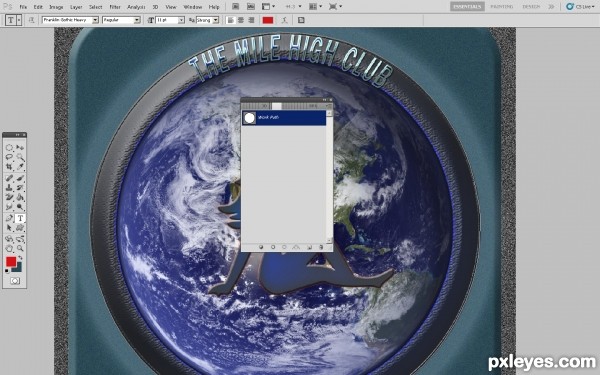
Task: Swap foreground and background colors
Action: tap(20, 258)
